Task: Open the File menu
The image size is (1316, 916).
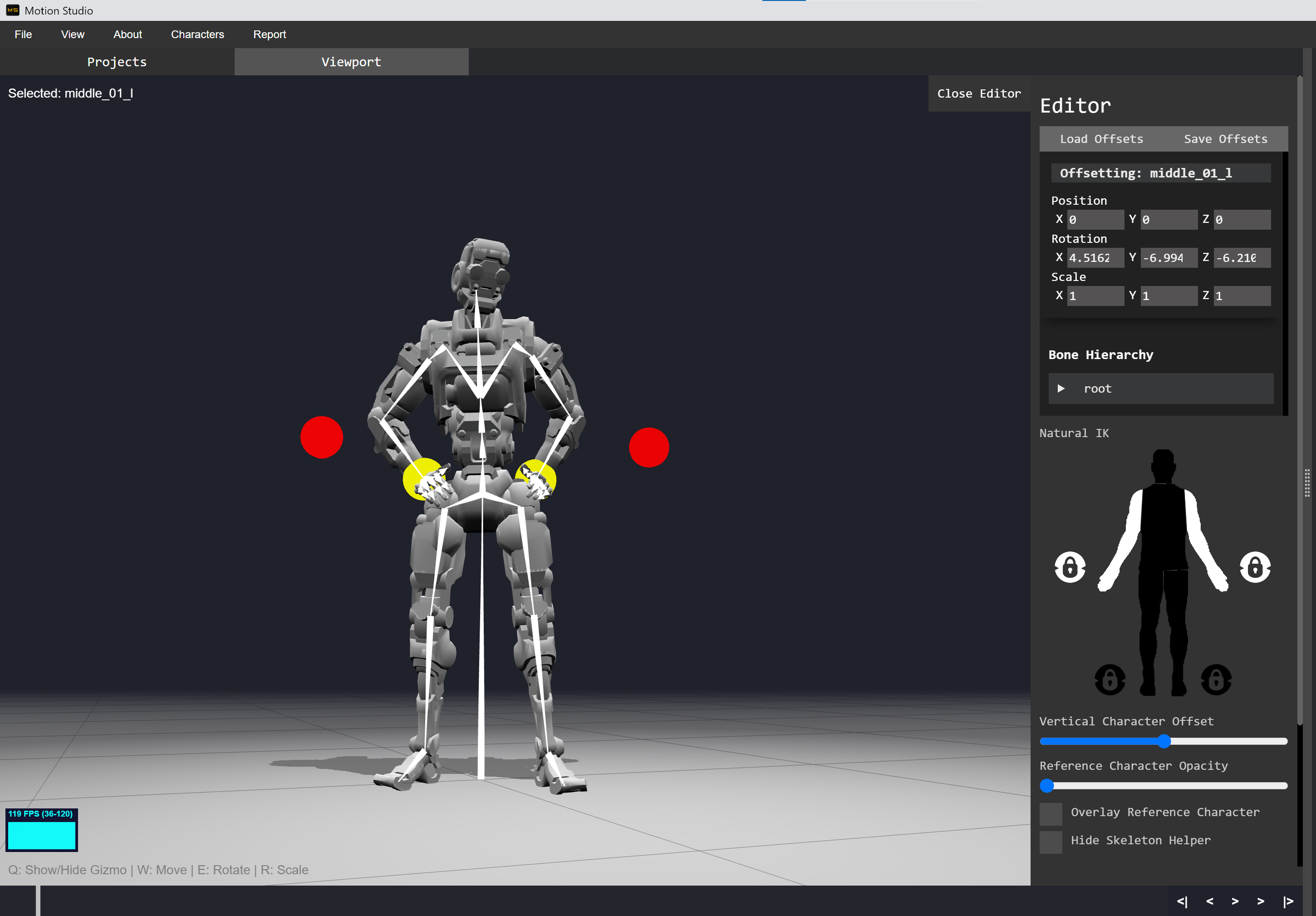Action: point(23,34)
